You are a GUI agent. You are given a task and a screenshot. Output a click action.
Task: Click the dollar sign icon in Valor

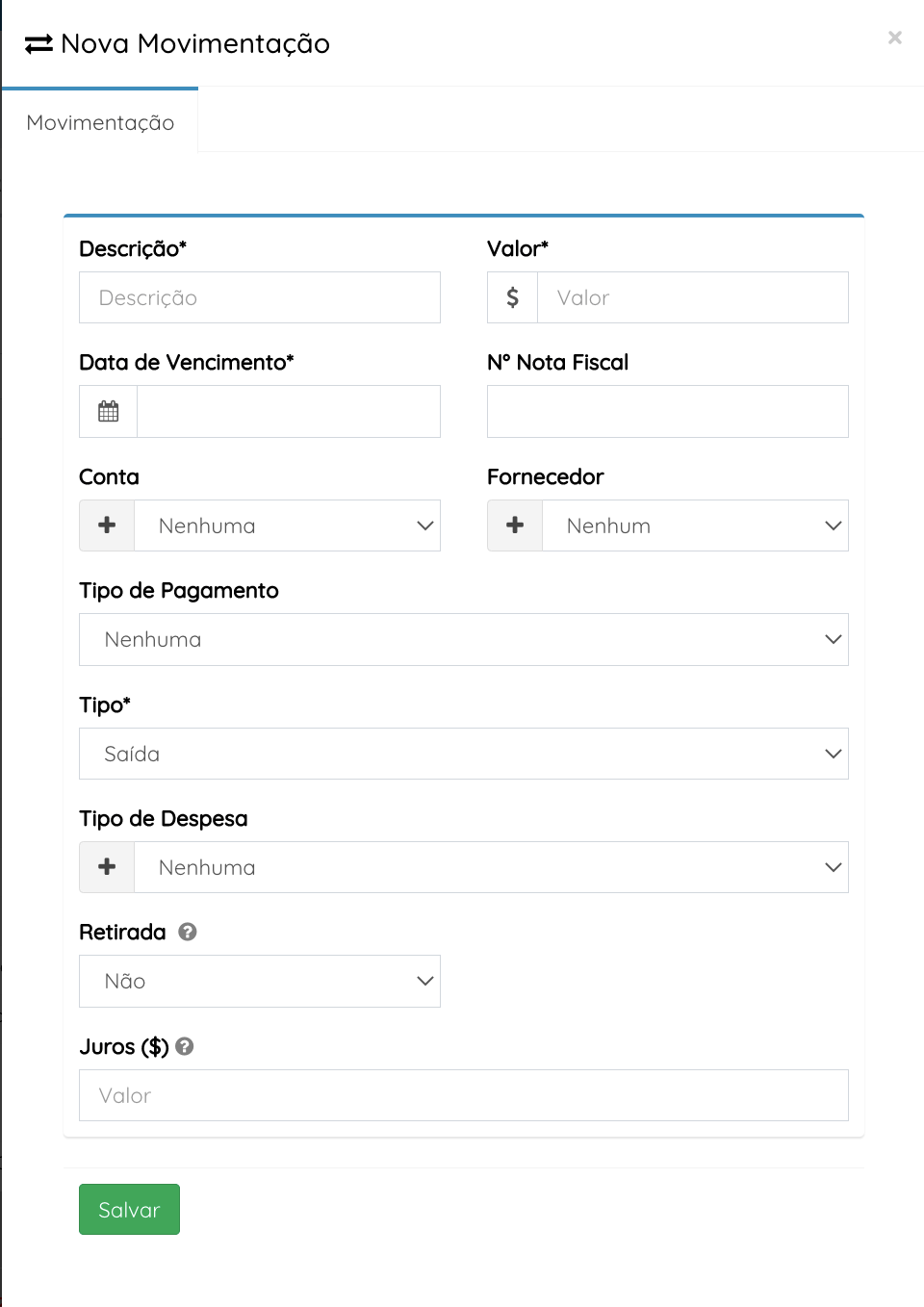pyautogui.click(x=512, y=297)
